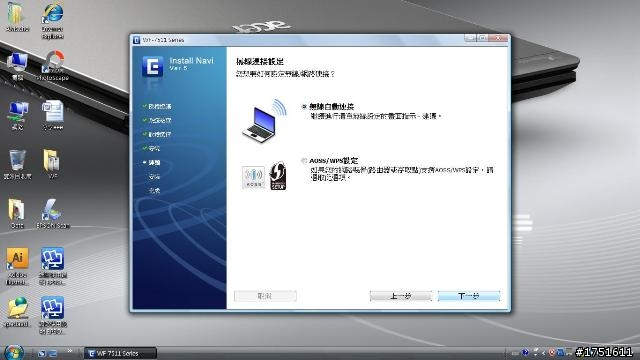
Task: Click the fourth checked step in the sidebar
Action: click(151, 148)
